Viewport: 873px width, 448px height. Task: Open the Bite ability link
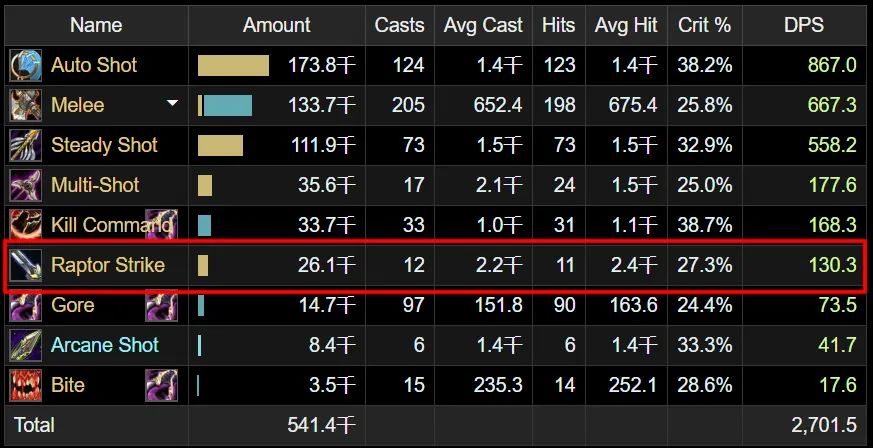point(68,385)
